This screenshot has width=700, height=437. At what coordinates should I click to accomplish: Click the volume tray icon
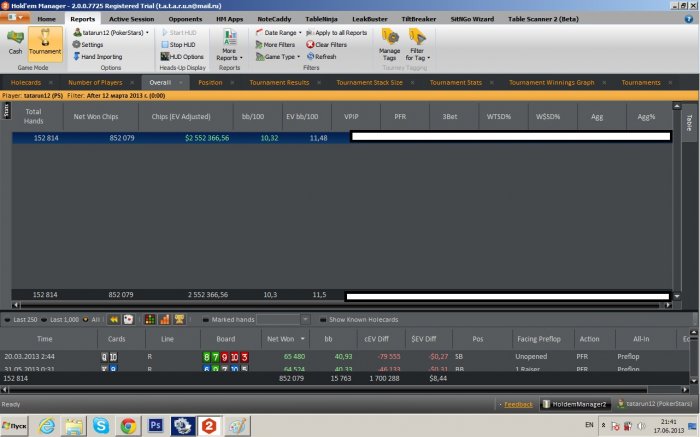point(641,425)
